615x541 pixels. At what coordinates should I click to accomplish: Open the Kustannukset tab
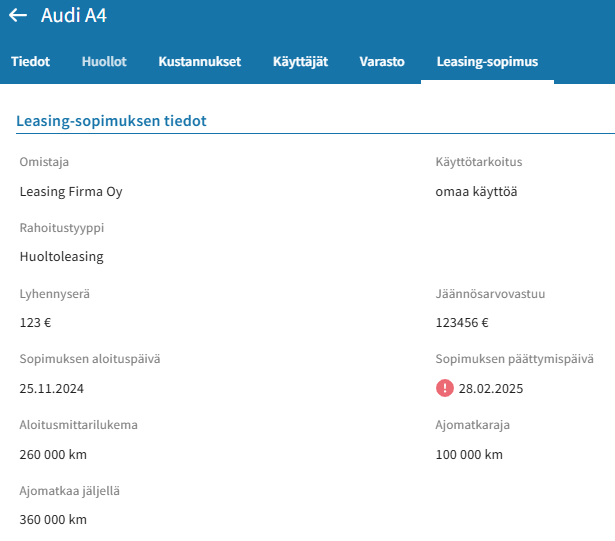tap(200, 62)
